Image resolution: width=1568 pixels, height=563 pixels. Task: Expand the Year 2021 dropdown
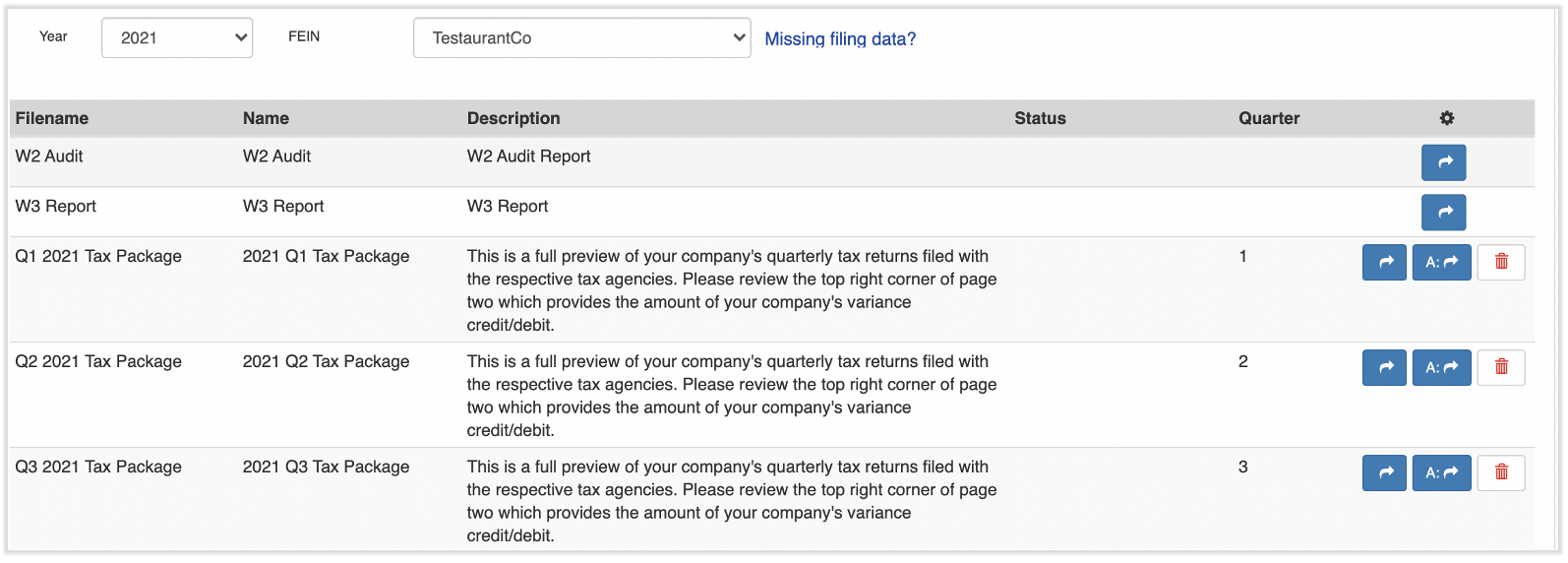tap(177, 38)
